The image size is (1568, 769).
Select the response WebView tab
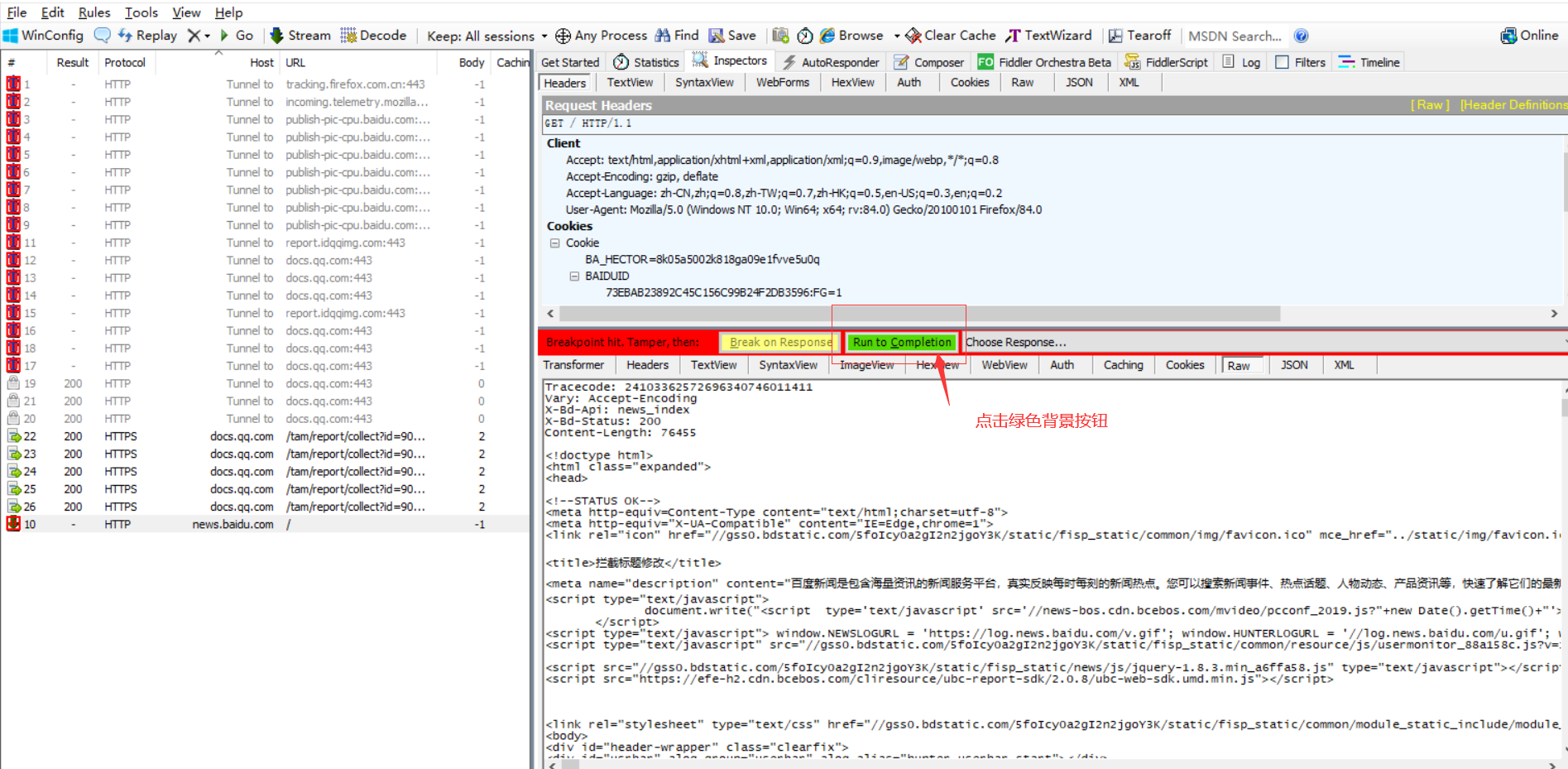pos(1004,365)
